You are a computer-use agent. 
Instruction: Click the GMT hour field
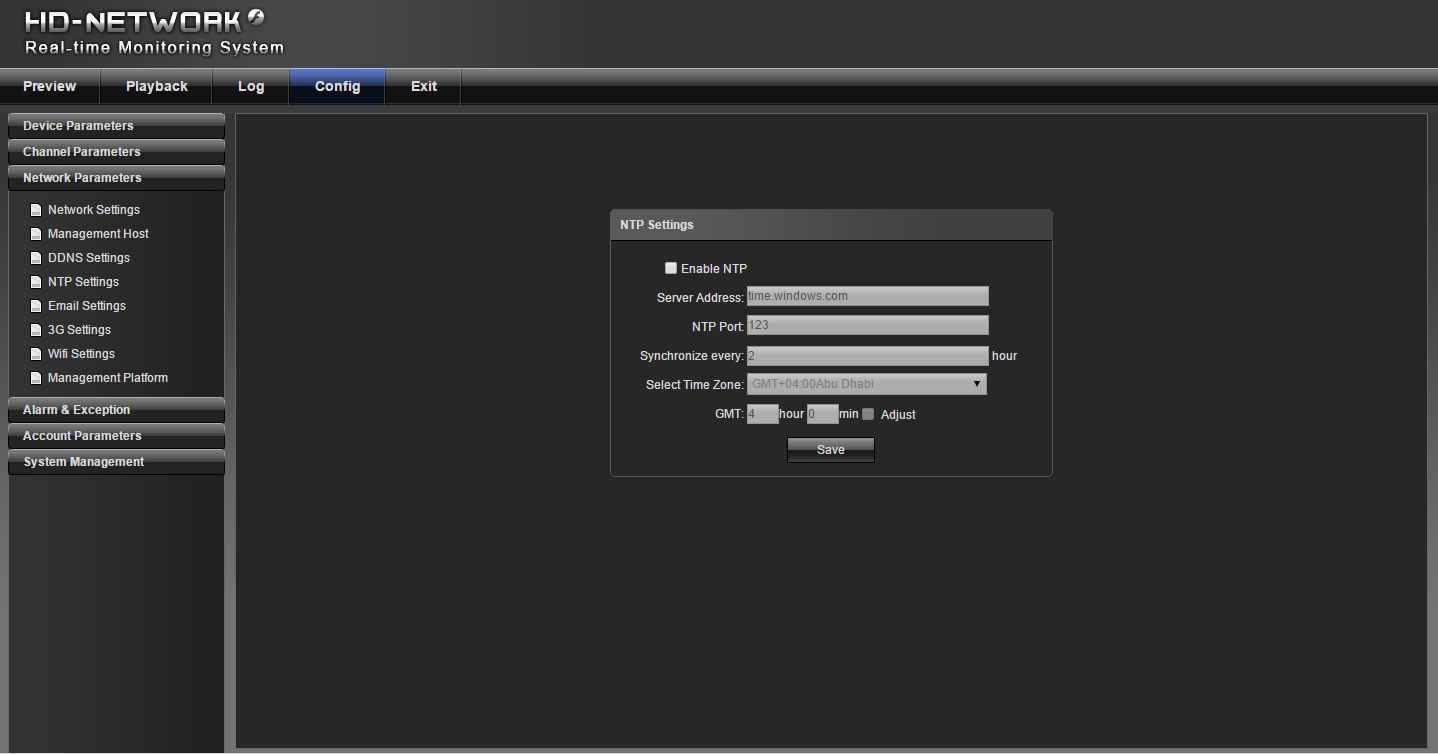click(763, 414)
